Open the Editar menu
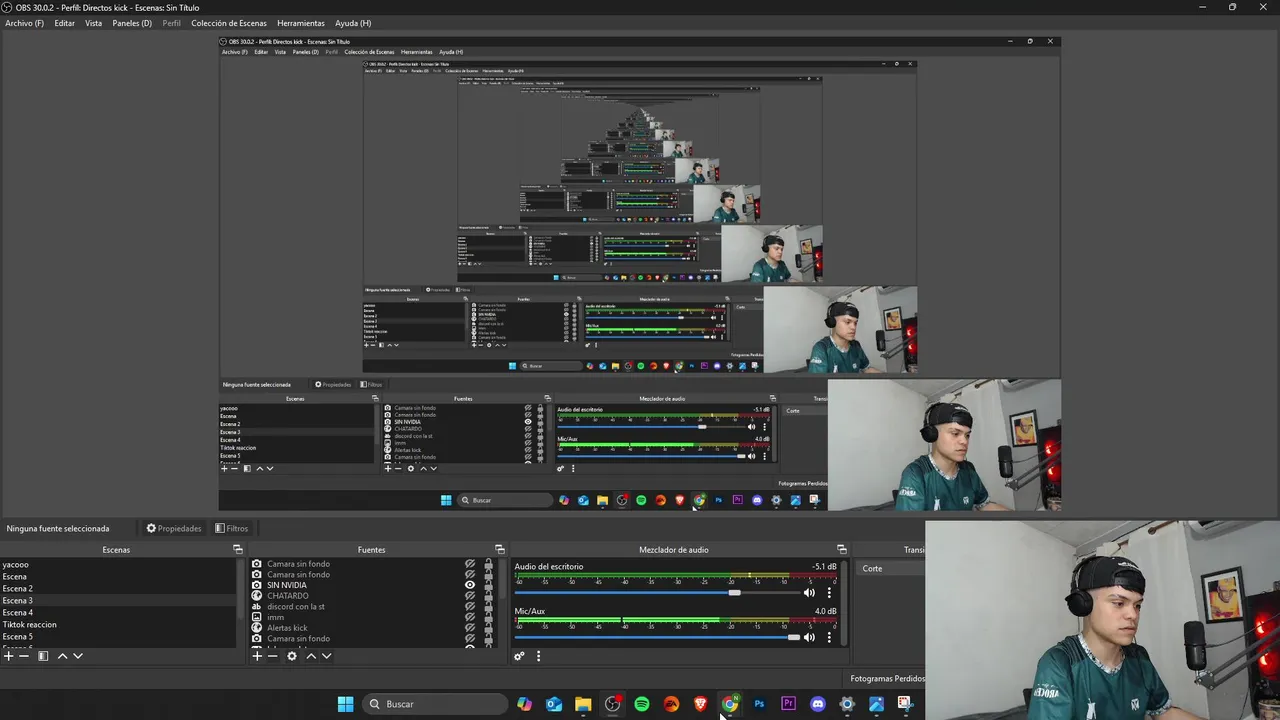The width and height of the screenshot is (1280, 720). click(65, 23)
